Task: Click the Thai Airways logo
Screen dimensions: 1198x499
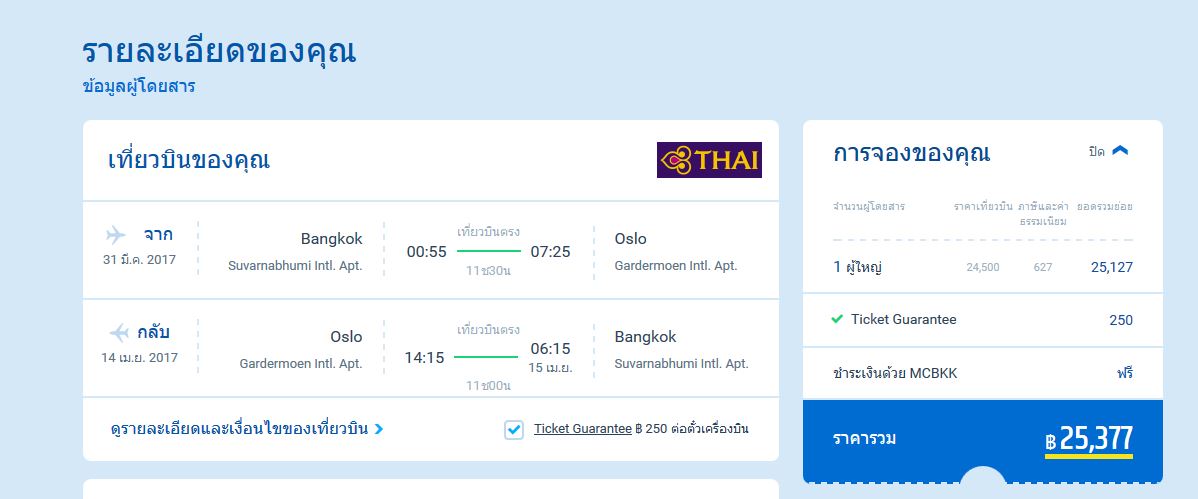Action: coord(709,160)
